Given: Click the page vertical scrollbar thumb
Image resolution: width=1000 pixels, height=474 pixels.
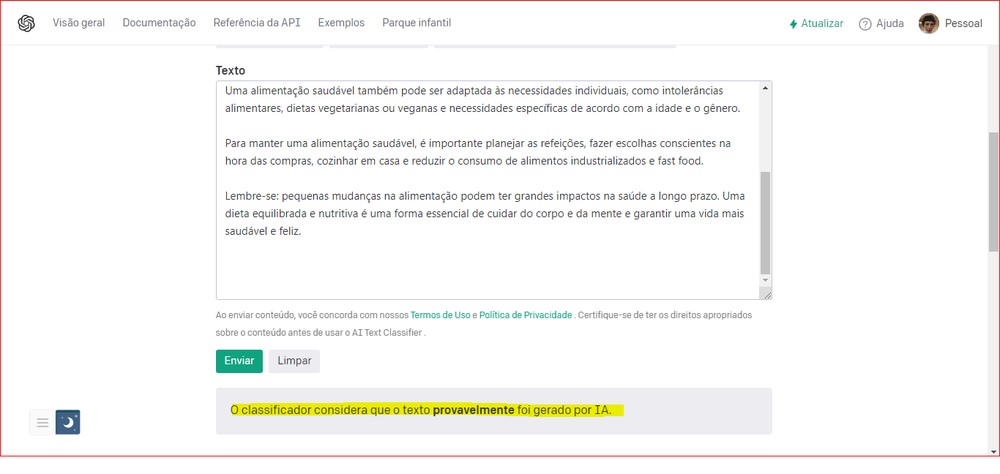Looking at the screenshot, I should (994, 191).
